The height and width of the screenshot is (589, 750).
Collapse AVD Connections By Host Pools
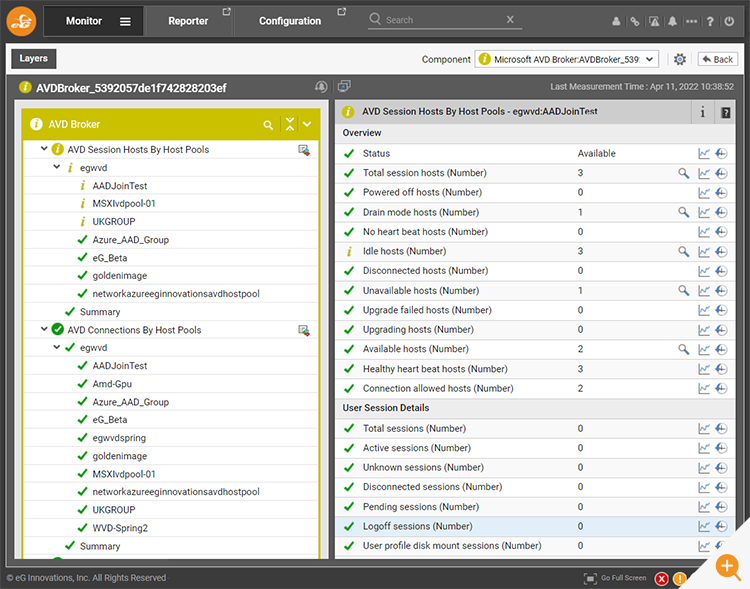click(x=44, y=329)
